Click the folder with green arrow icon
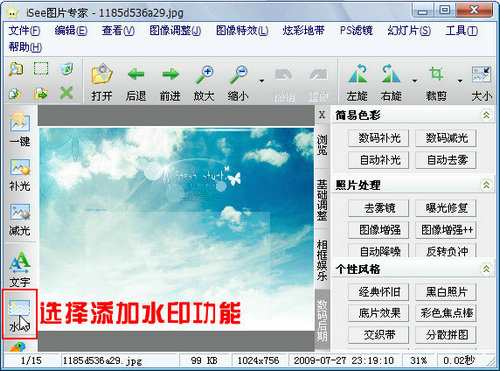This screenshot has width=500, height=371. 41,94
